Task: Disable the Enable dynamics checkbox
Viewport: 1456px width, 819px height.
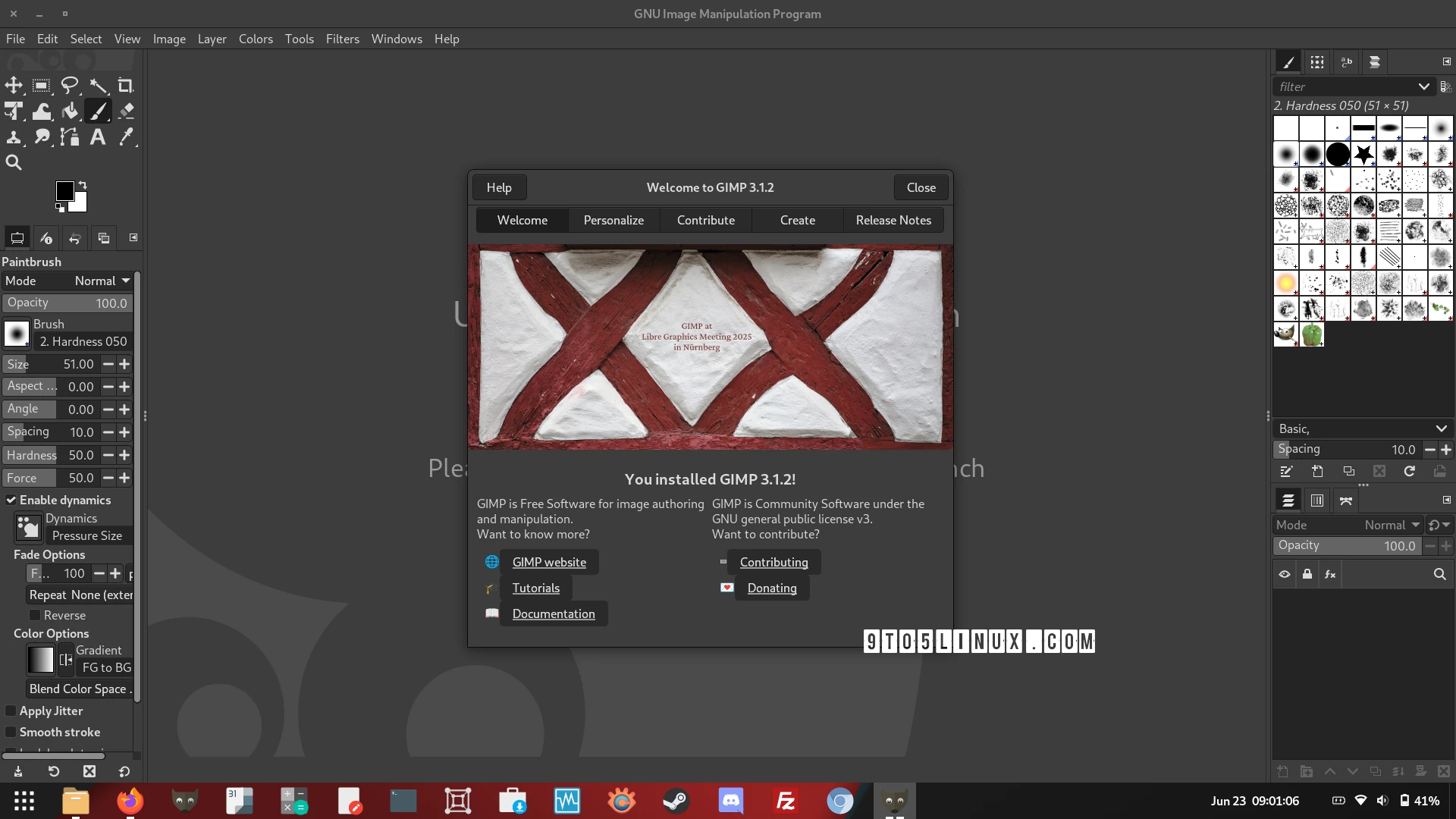Action: pos(11,500)
